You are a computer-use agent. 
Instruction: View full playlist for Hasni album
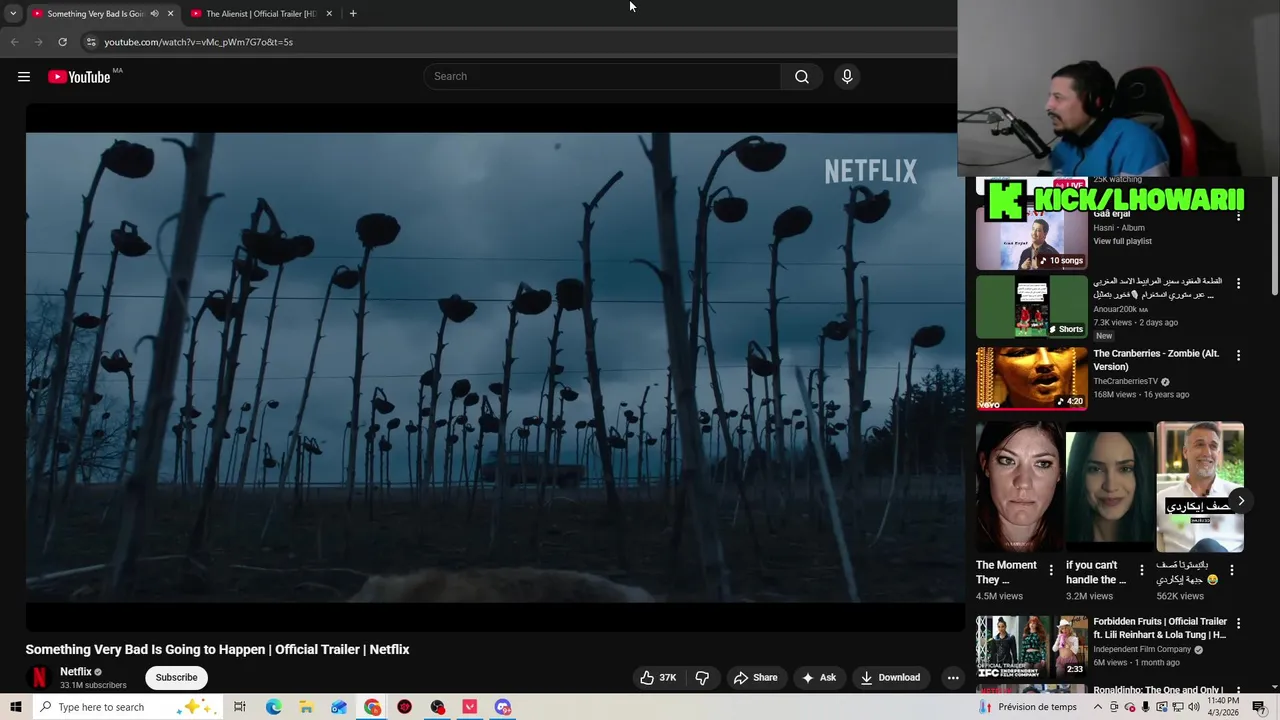tap(1122, 241)
